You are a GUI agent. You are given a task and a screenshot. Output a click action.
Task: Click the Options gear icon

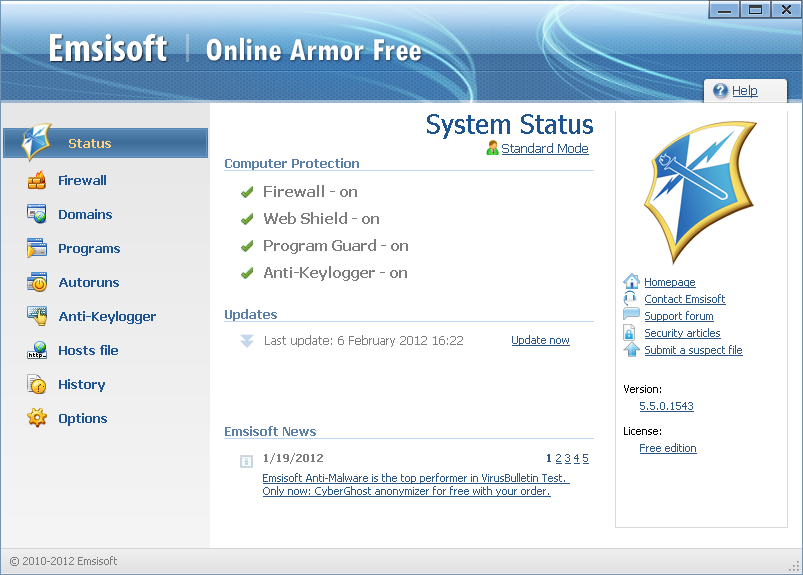tap(37, 418)
